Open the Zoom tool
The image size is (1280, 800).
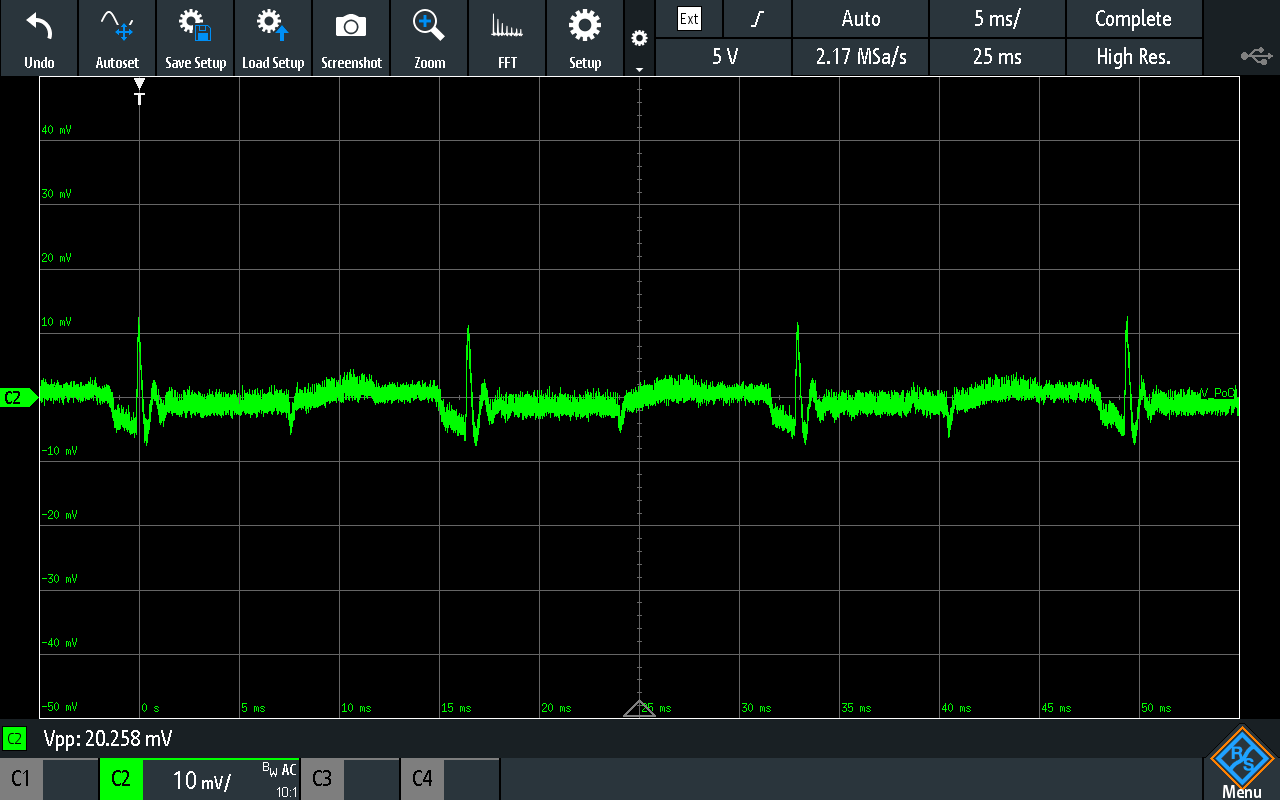[429, 37]
